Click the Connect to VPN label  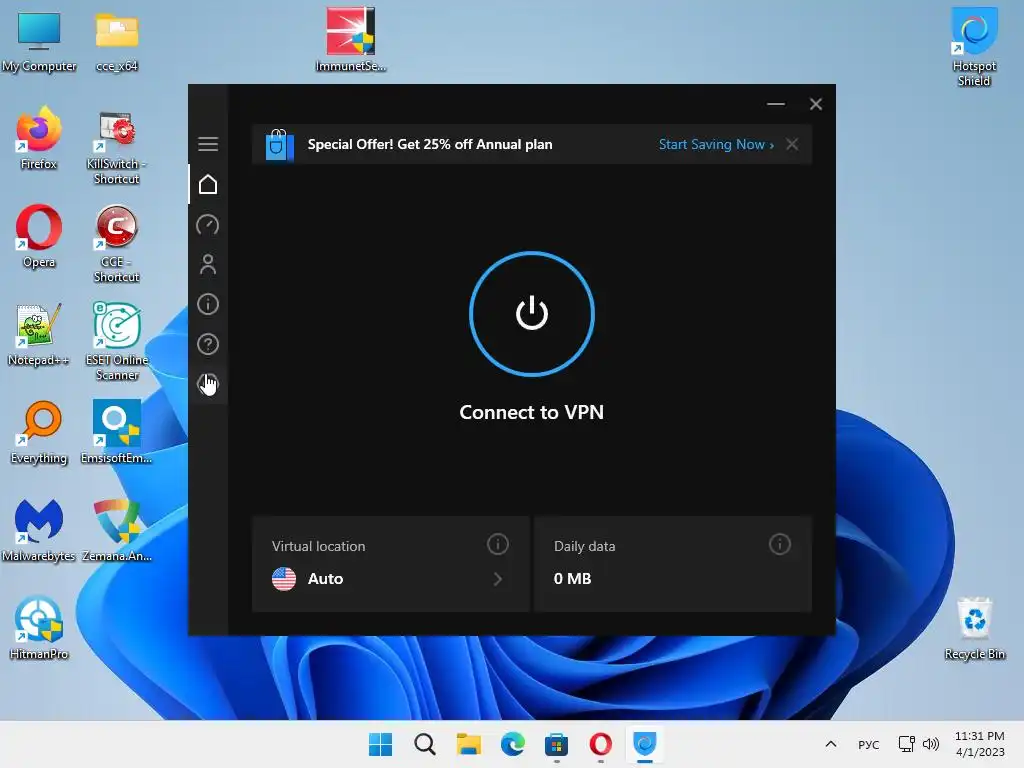(532, 412)
